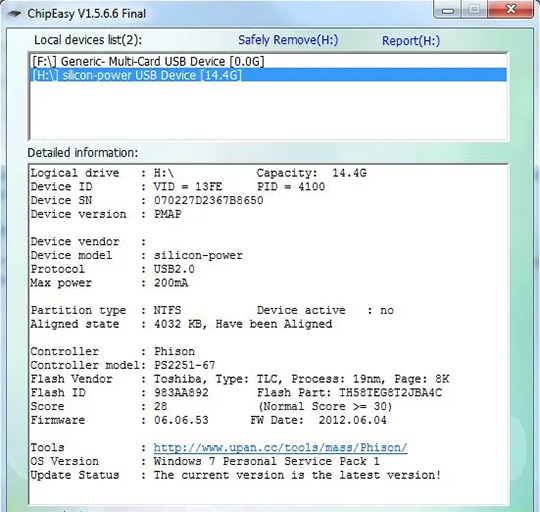Click the Firmware version 06.06.53 text

(x=181, y=420)
